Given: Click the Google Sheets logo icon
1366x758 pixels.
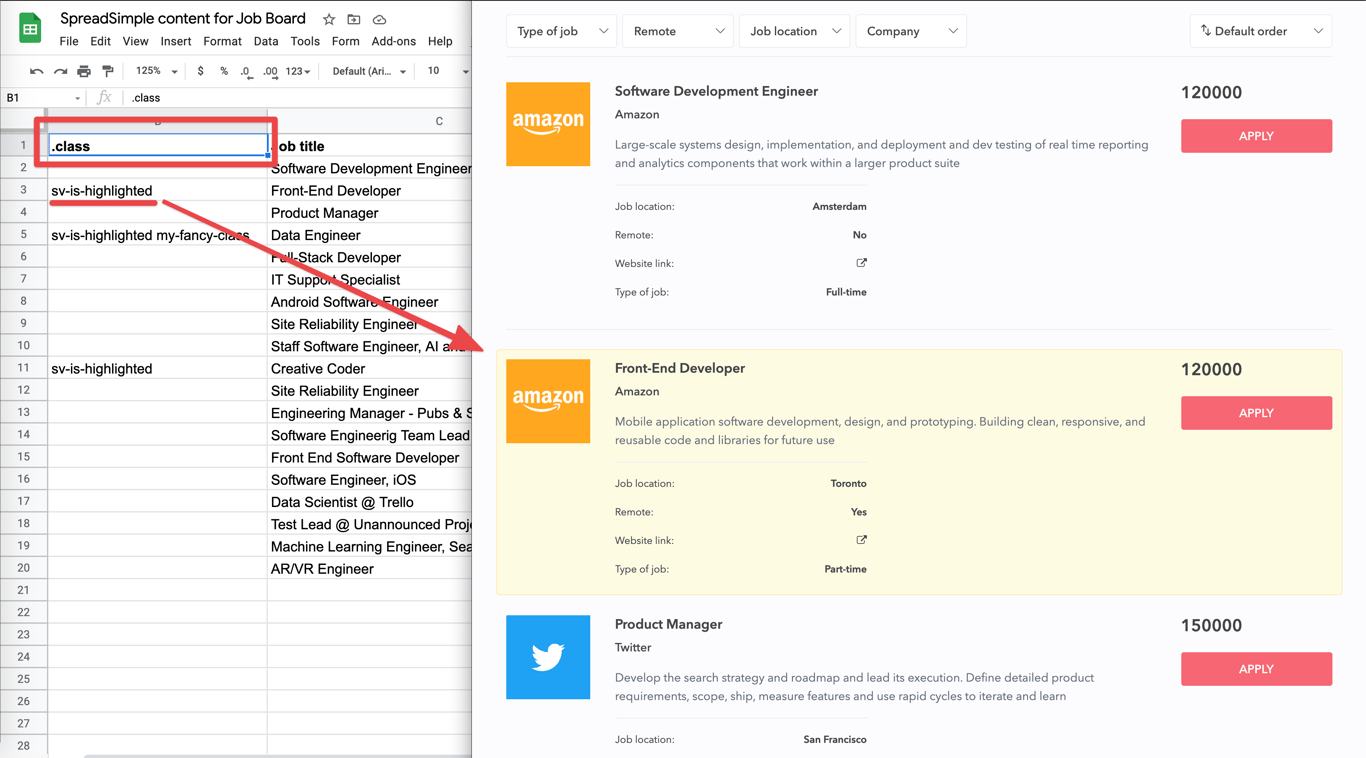Looking at the screenshot, I should click(30, 28).
